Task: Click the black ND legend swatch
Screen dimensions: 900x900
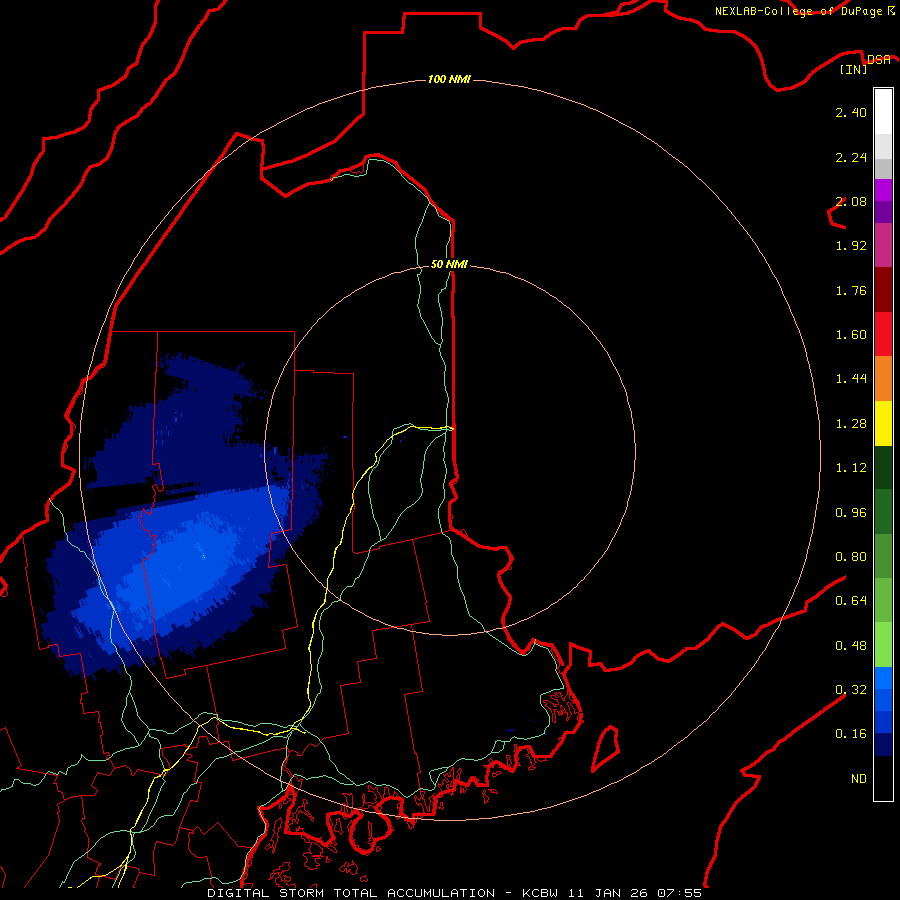Action: (x=883, y=778)
